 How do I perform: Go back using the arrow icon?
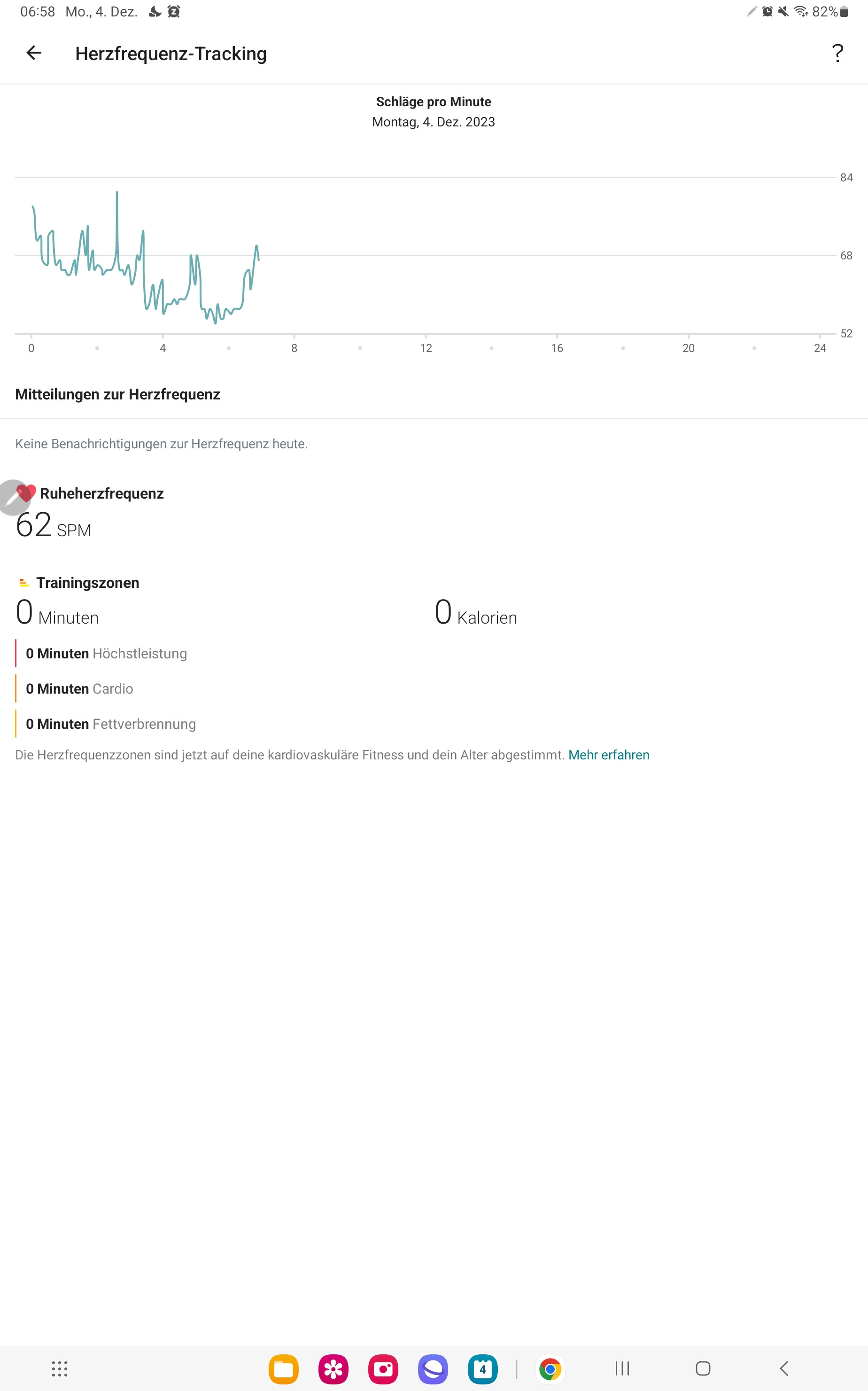34,53
